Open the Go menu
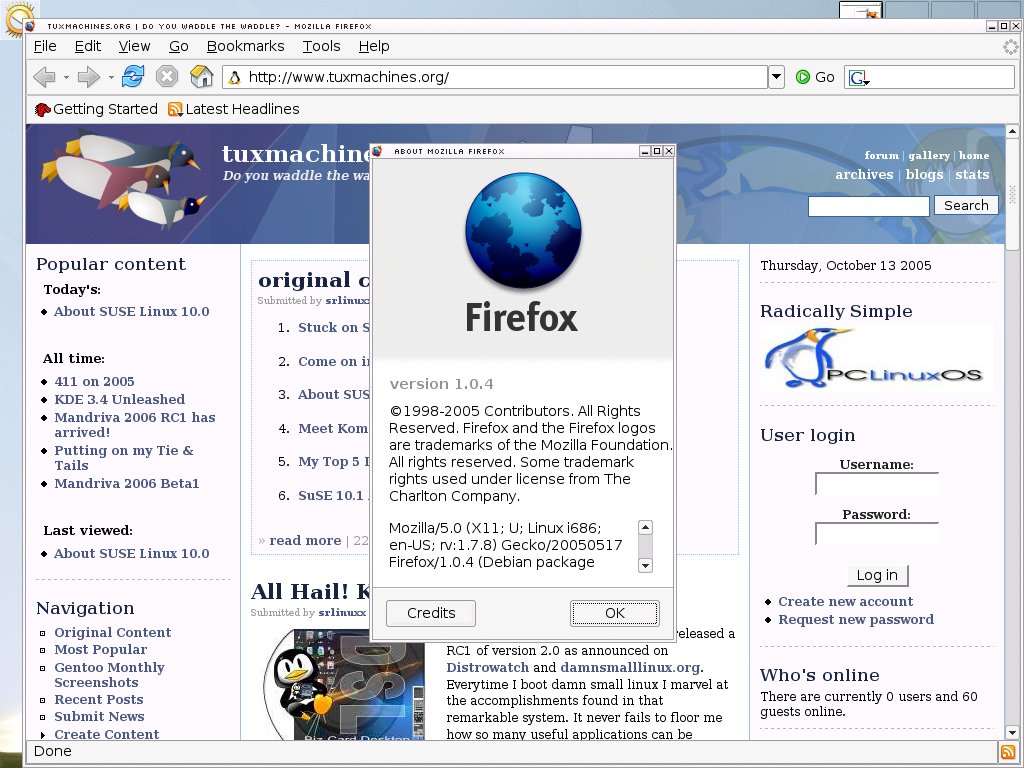 (178, 46)
